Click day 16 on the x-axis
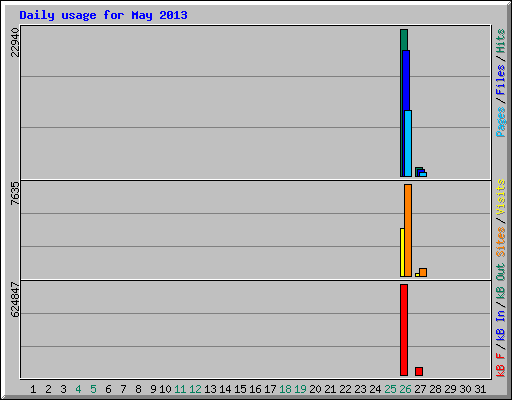This screenshot has width=512, height=400. (x=255, y=389)
